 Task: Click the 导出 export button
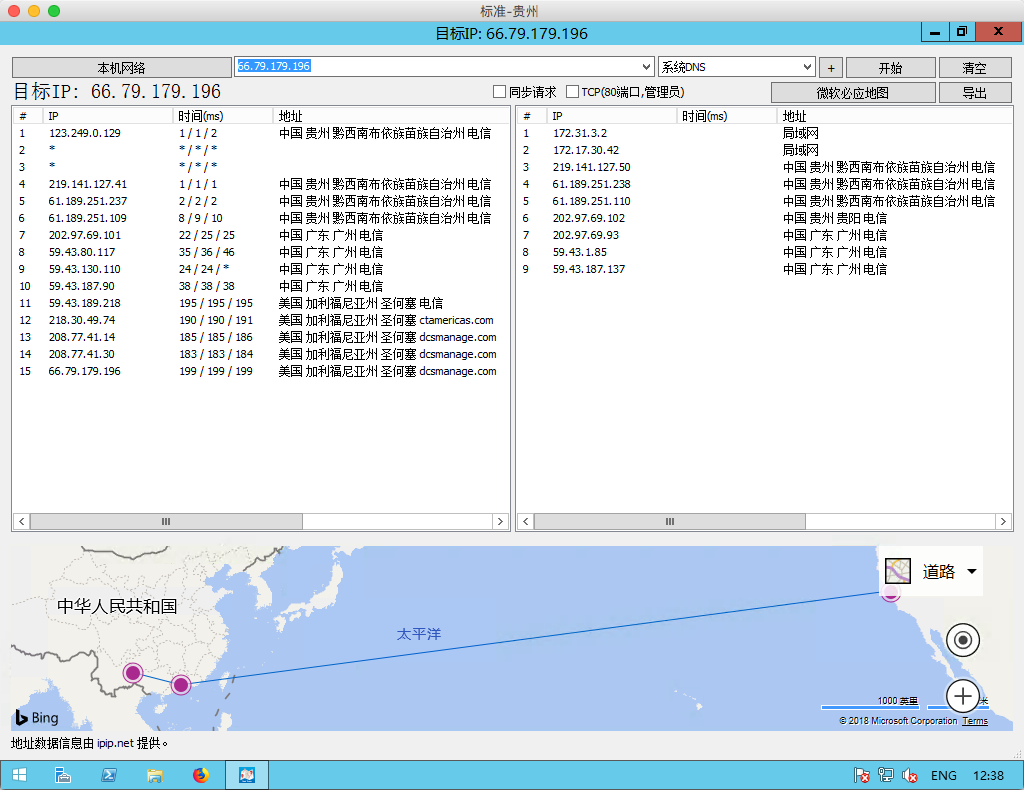coord(973,93)
